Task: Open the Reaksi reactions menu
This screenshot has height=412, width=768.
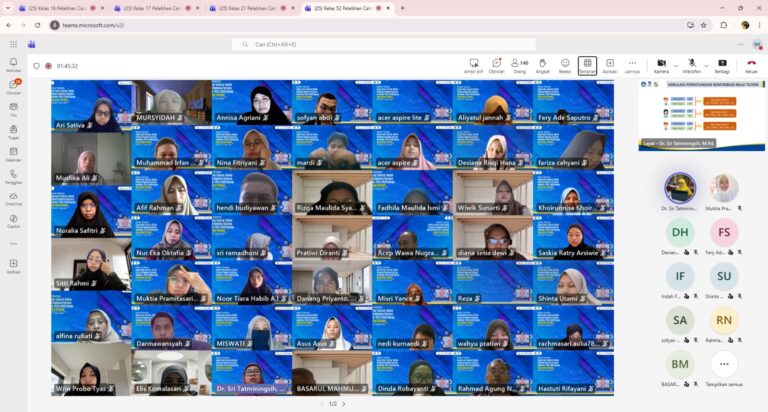Action: 565,65
